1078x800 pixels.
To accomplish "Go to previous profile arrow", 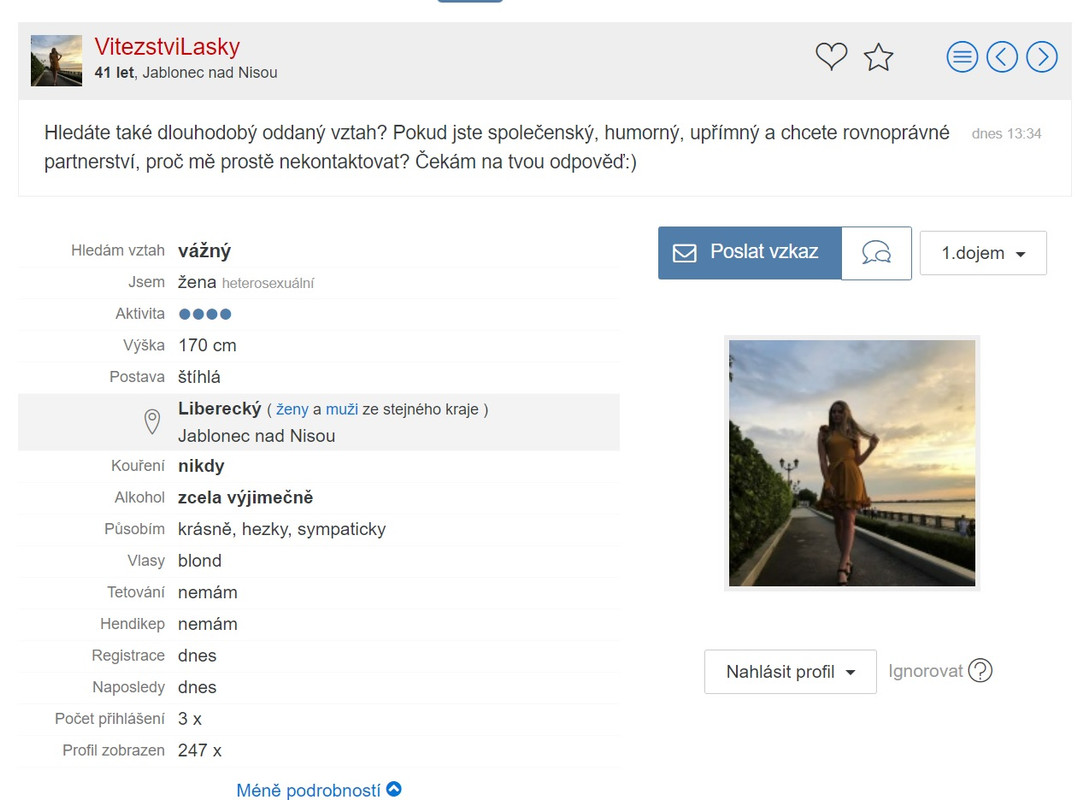I will click(1002, 57).
